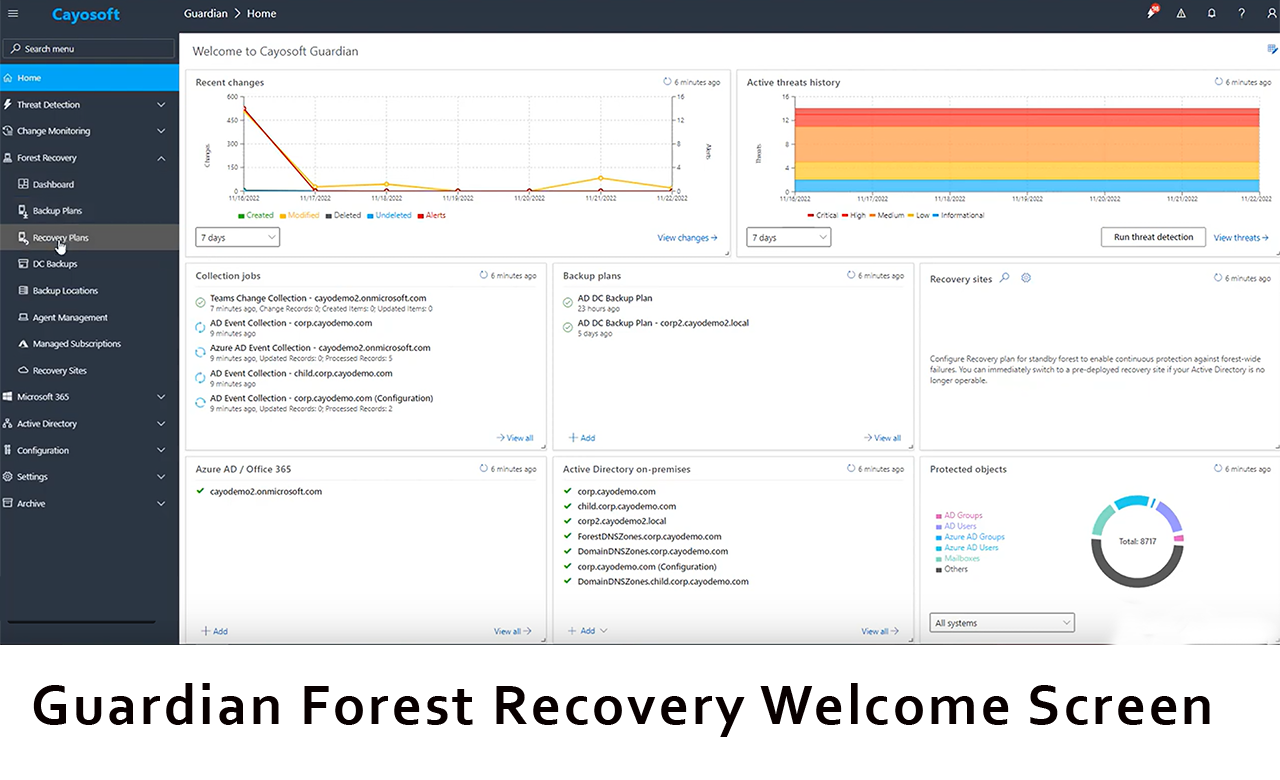Open Teams Change Collection job entry

point(318,298)
